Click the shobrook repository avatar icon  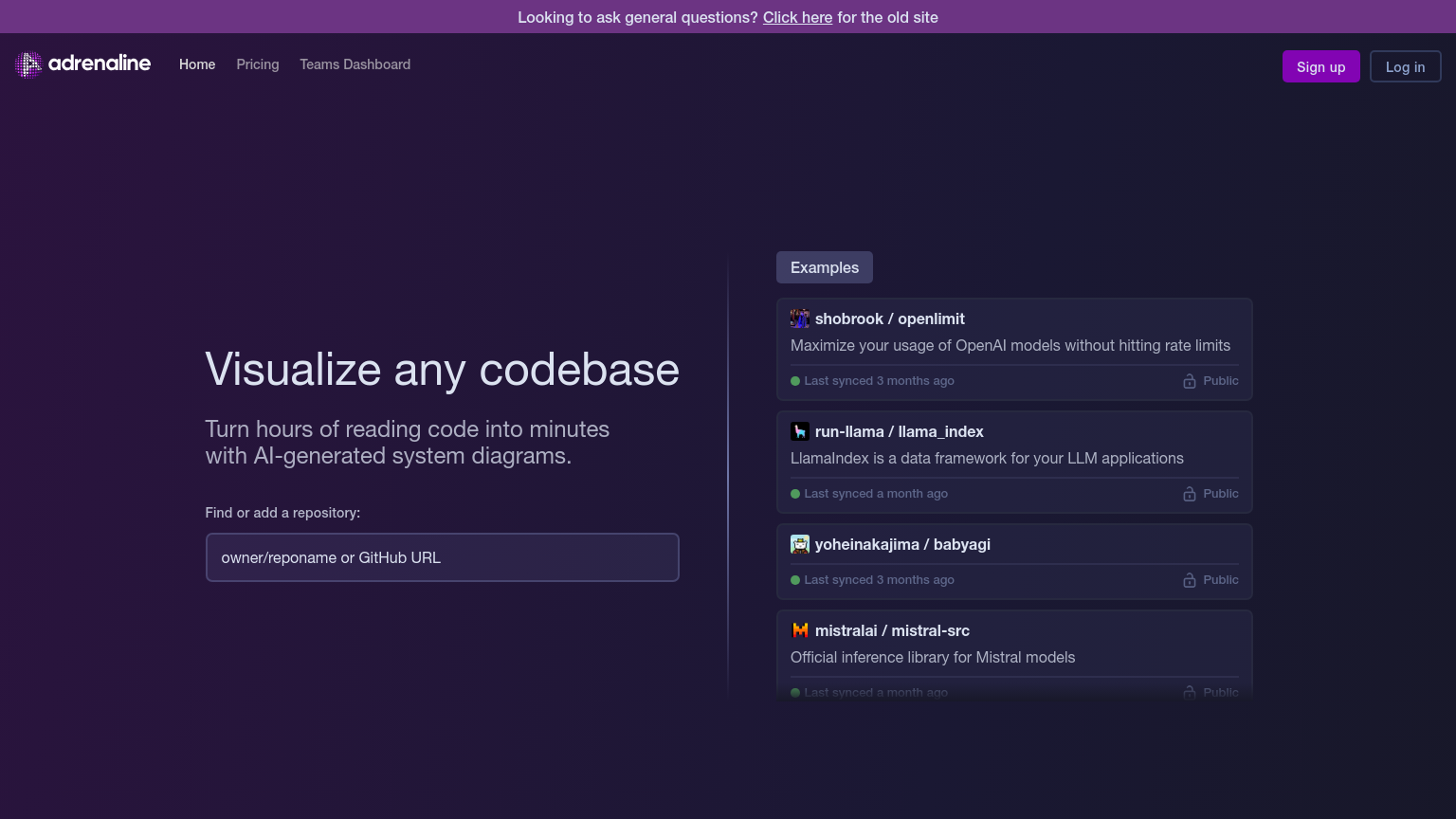800,318
